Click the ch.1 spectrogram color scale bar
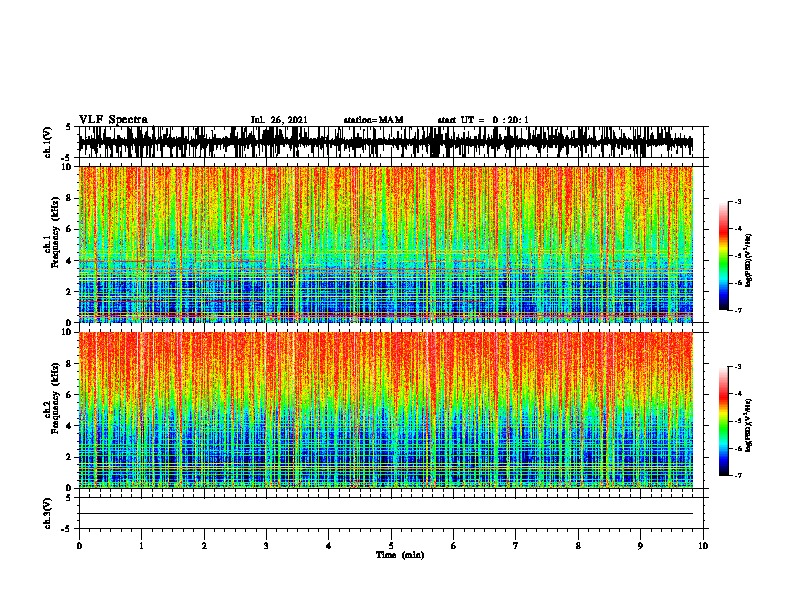The width and height of the screenshot is (792, 612). (723, 256)
